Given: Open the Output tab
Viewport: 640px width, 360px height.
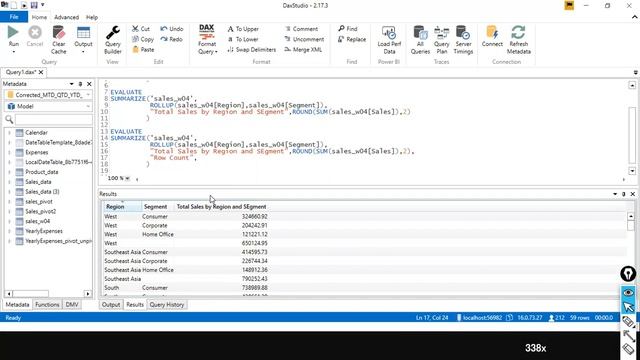Looking at the screenshot, I should [111, 304].
